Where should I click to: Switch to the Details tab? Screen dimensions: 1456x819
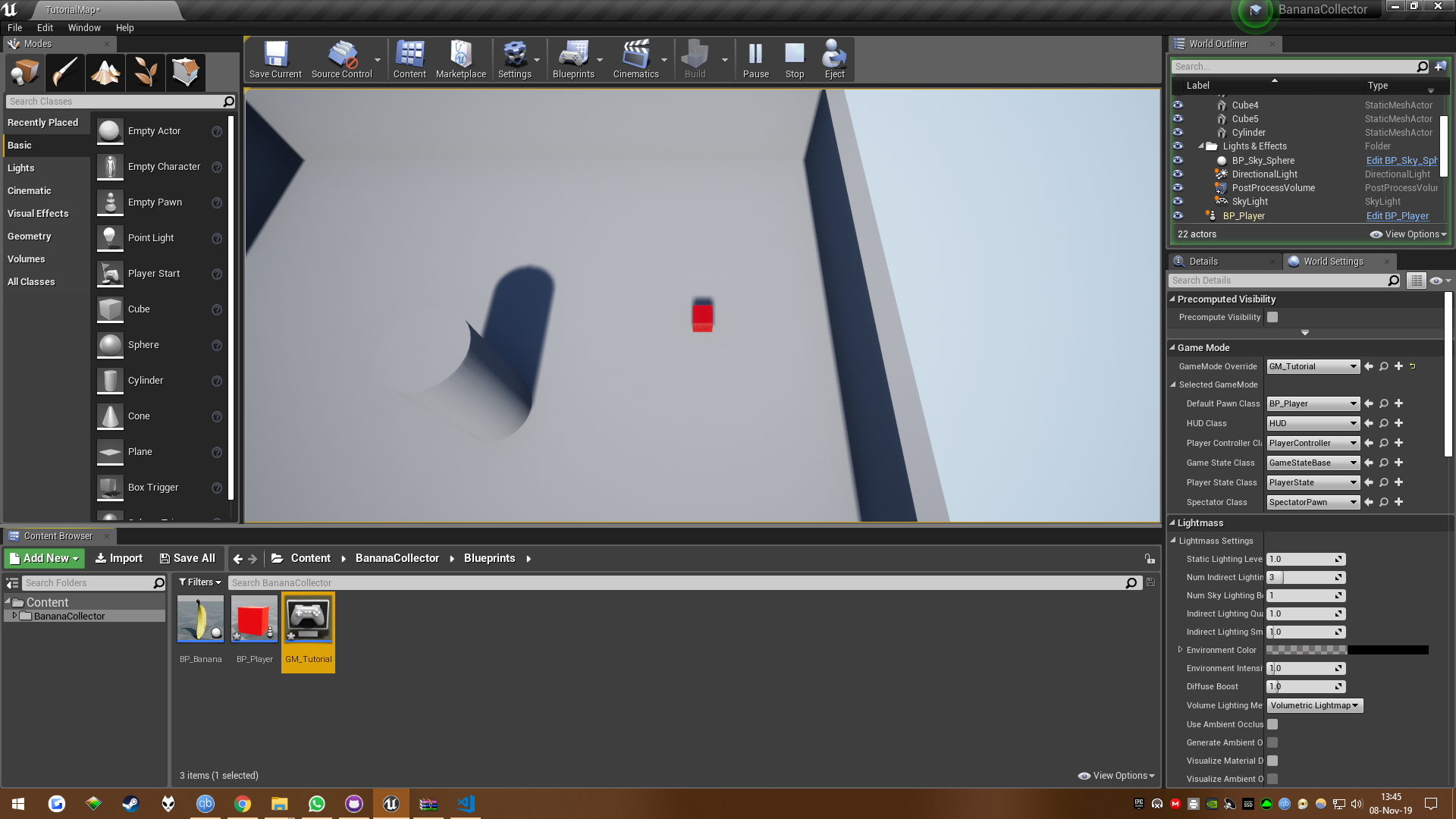pos(1203,261)
